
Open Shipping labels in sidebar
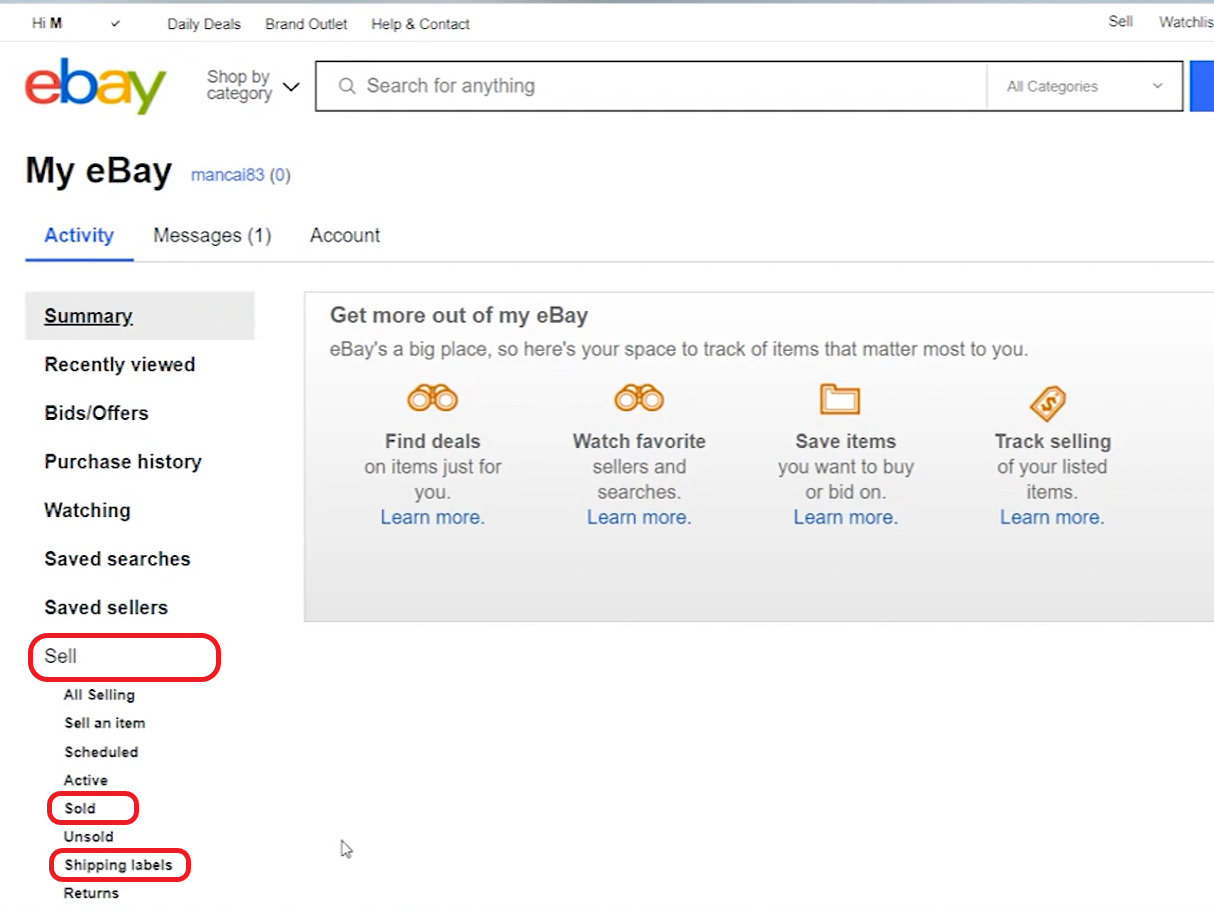pos(118,865)
